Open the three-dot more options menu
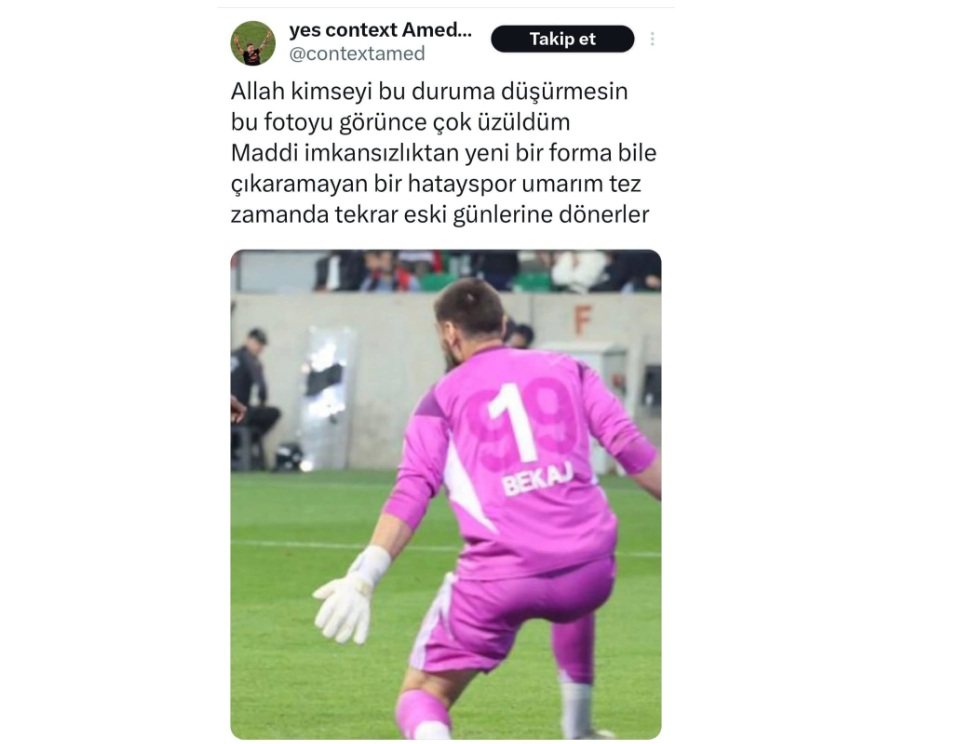954x744 pixels. pos(652,39)
